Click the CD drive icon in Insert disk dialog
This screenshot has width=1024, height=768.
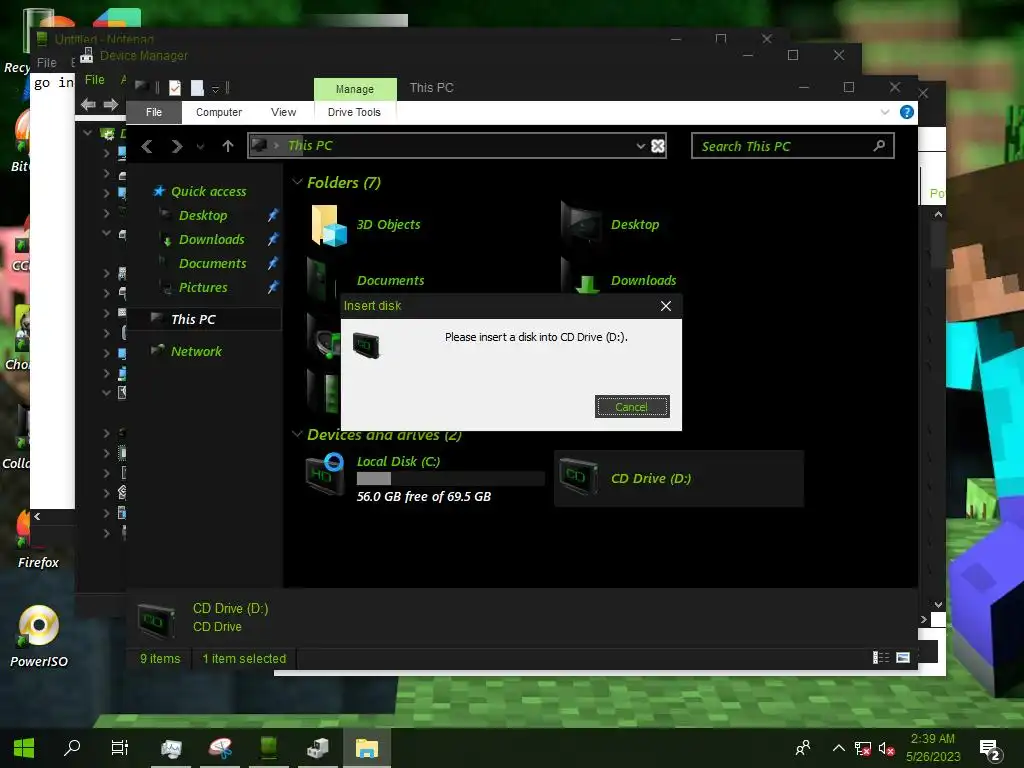tap(366, 345)
